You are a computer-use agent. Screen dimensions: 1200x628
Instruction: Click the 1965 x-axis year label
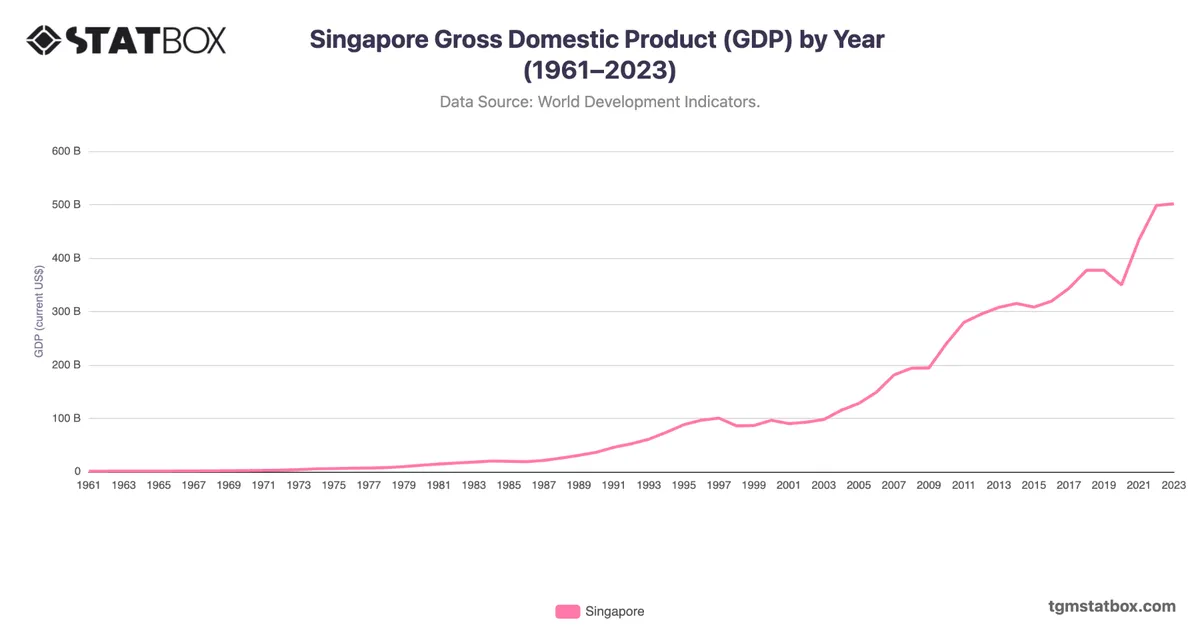coord(159,485)
